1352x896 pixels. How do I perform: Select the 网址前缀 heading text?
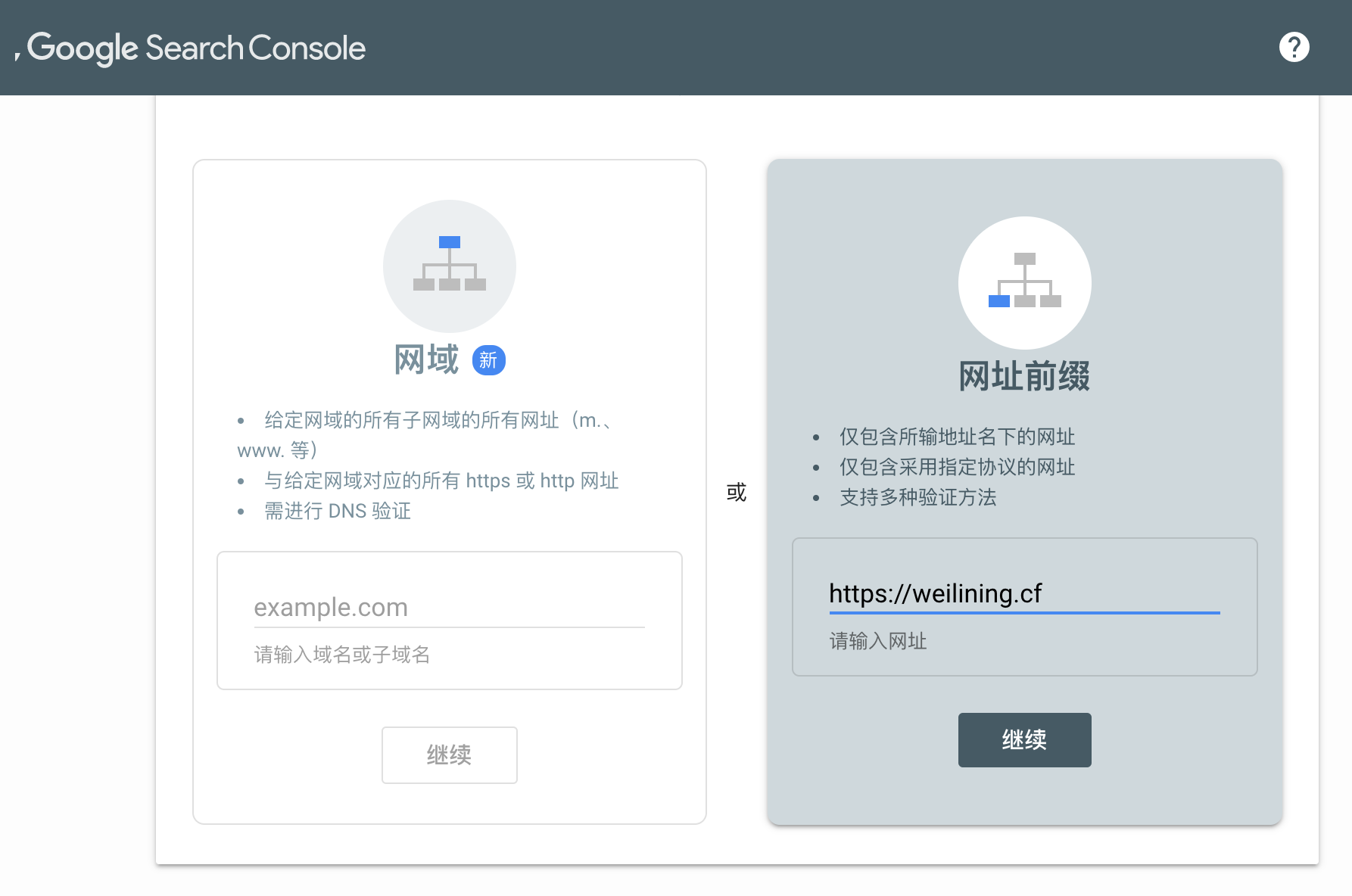pos(1024,376)
